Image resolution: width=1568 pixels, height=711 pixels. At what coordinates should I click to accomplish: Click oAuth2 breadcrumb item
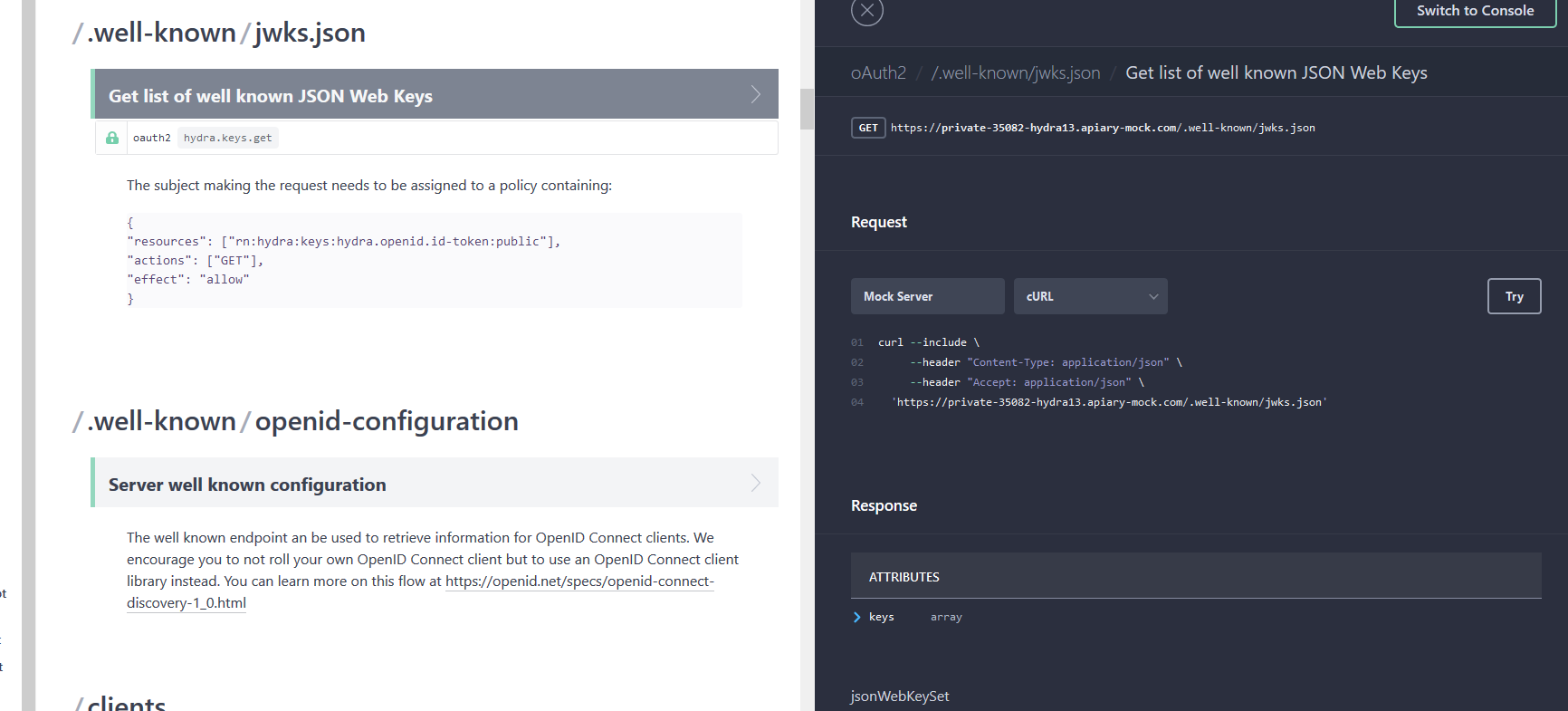878,72
